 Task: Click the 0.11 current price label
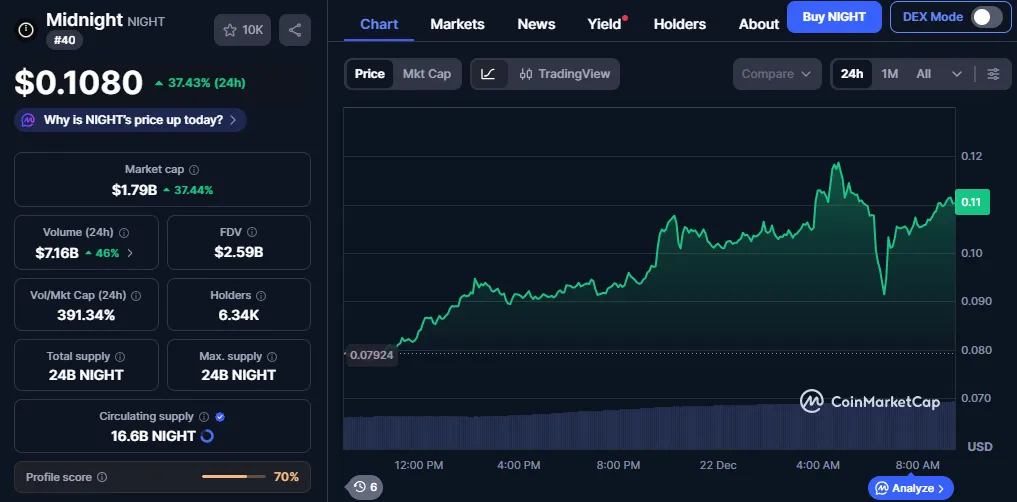pos(972,202)
